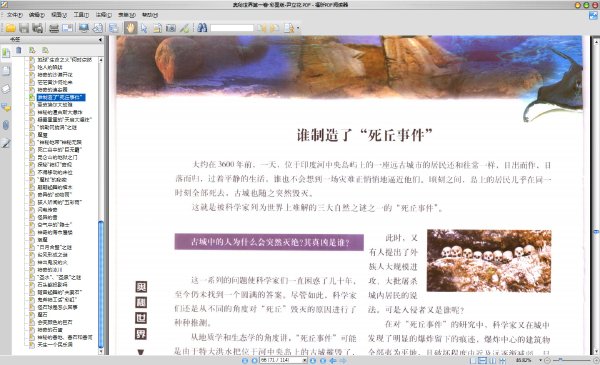The height and width of the screenshot is (365, 600).
Task: Click the blue bookmarks scrollbar thumb
Action: pyautogui.click(x=101, y=284)
